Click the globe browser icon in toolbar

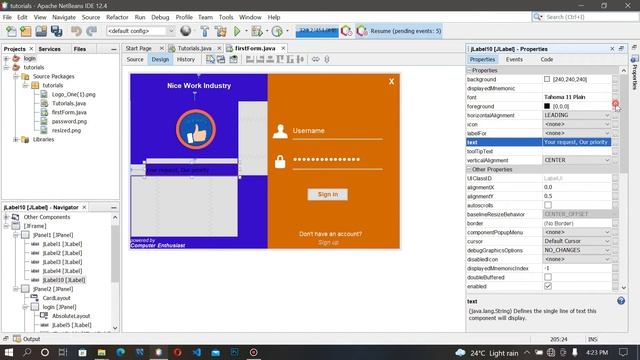(186, 31)
